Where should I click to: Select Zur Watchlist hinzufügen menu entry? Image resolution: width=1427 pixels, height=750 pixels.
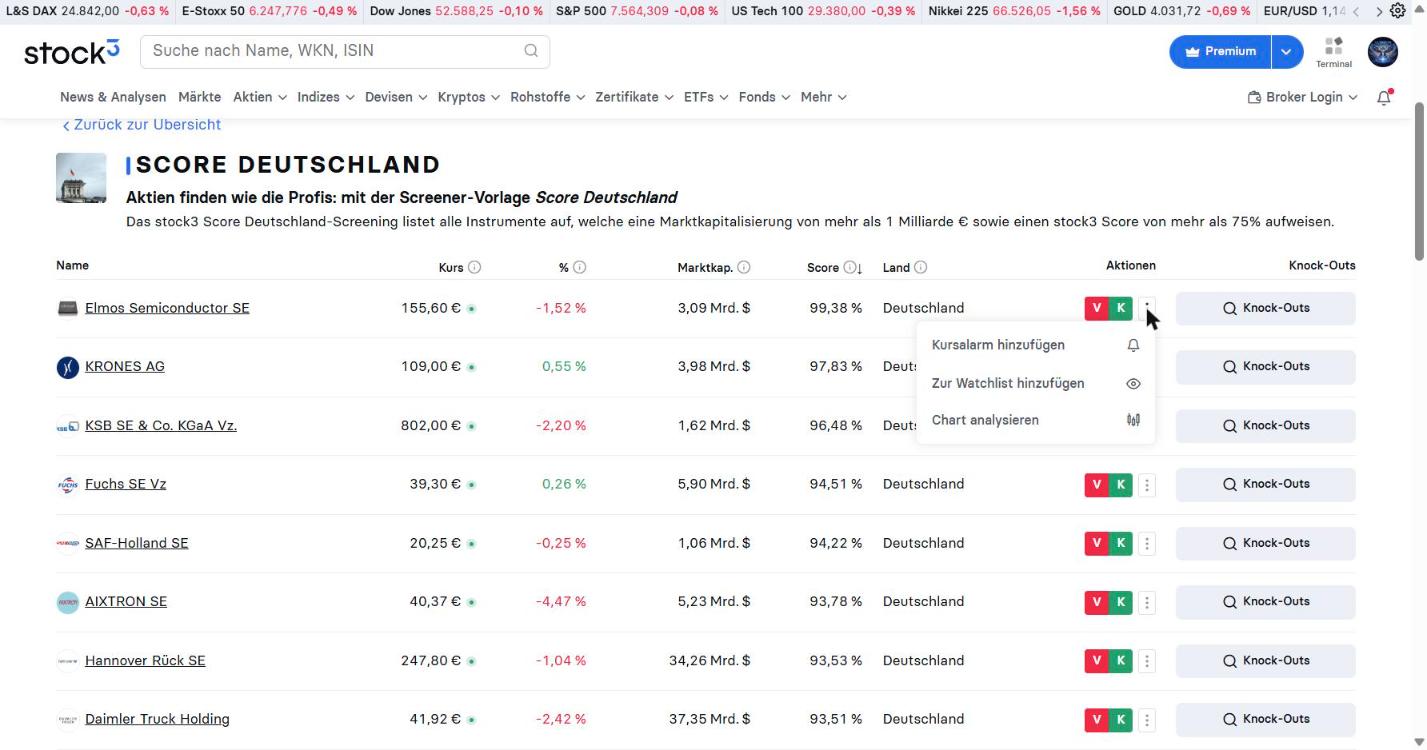[x=1035, y=383]
